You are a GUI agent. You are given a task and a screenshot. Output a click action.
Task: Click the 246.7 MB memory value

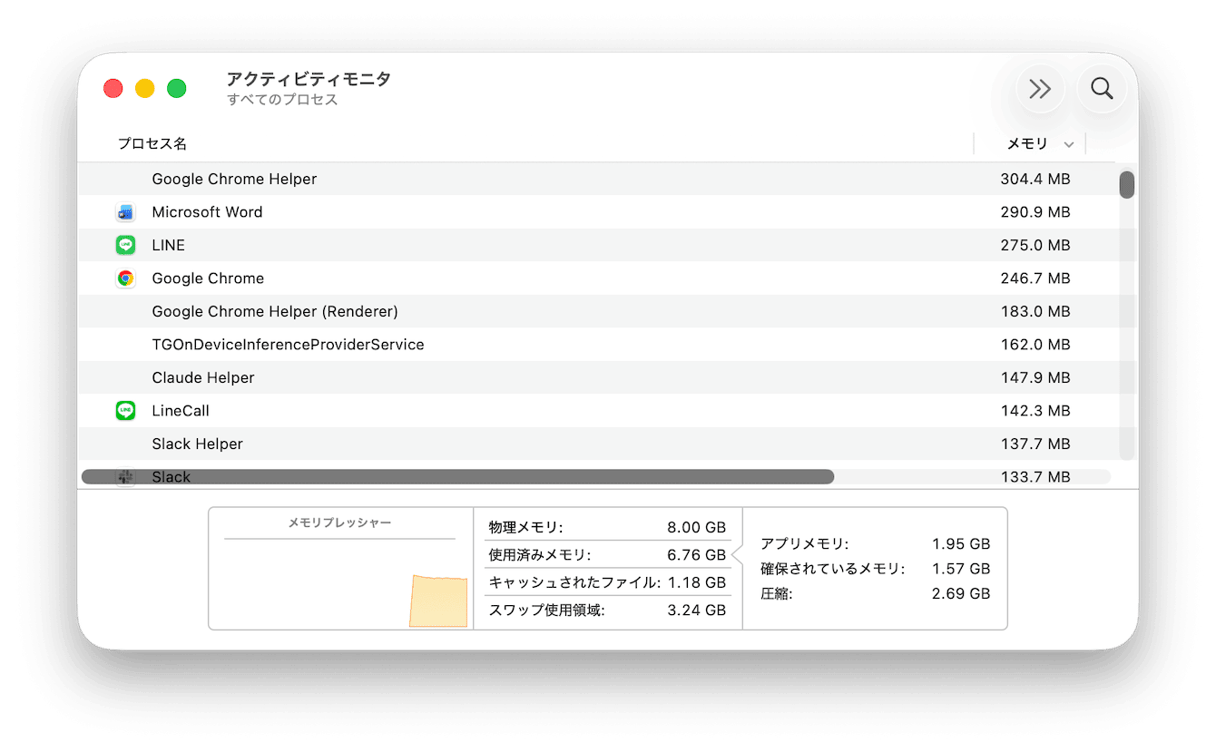(x=1035, y=278)
